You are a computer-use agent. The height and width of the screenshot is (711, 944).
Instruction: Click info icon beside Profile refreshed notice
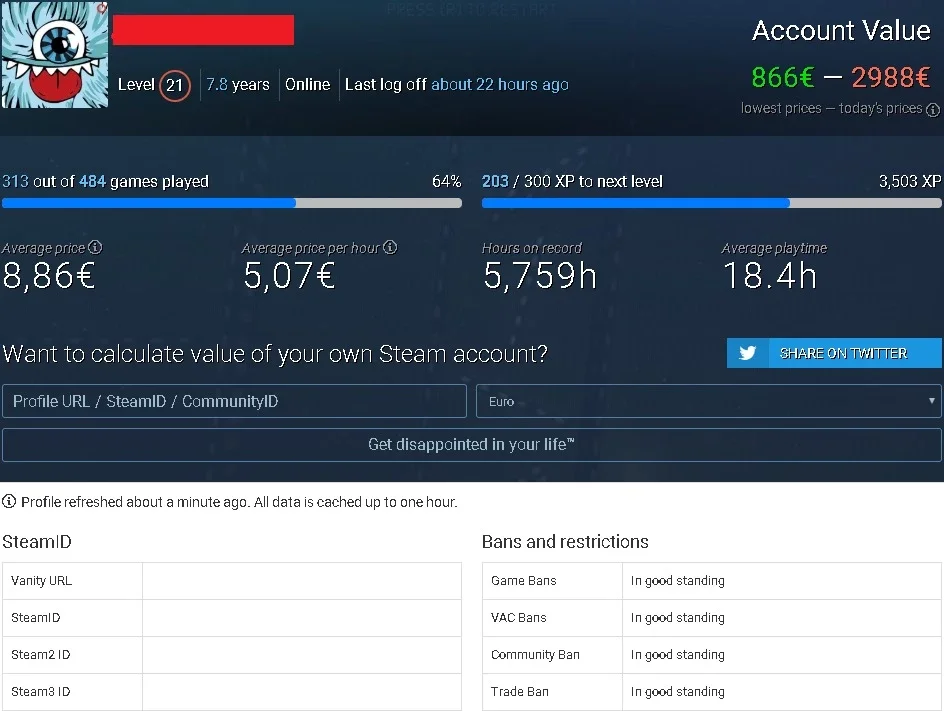(x=9, y=501)
